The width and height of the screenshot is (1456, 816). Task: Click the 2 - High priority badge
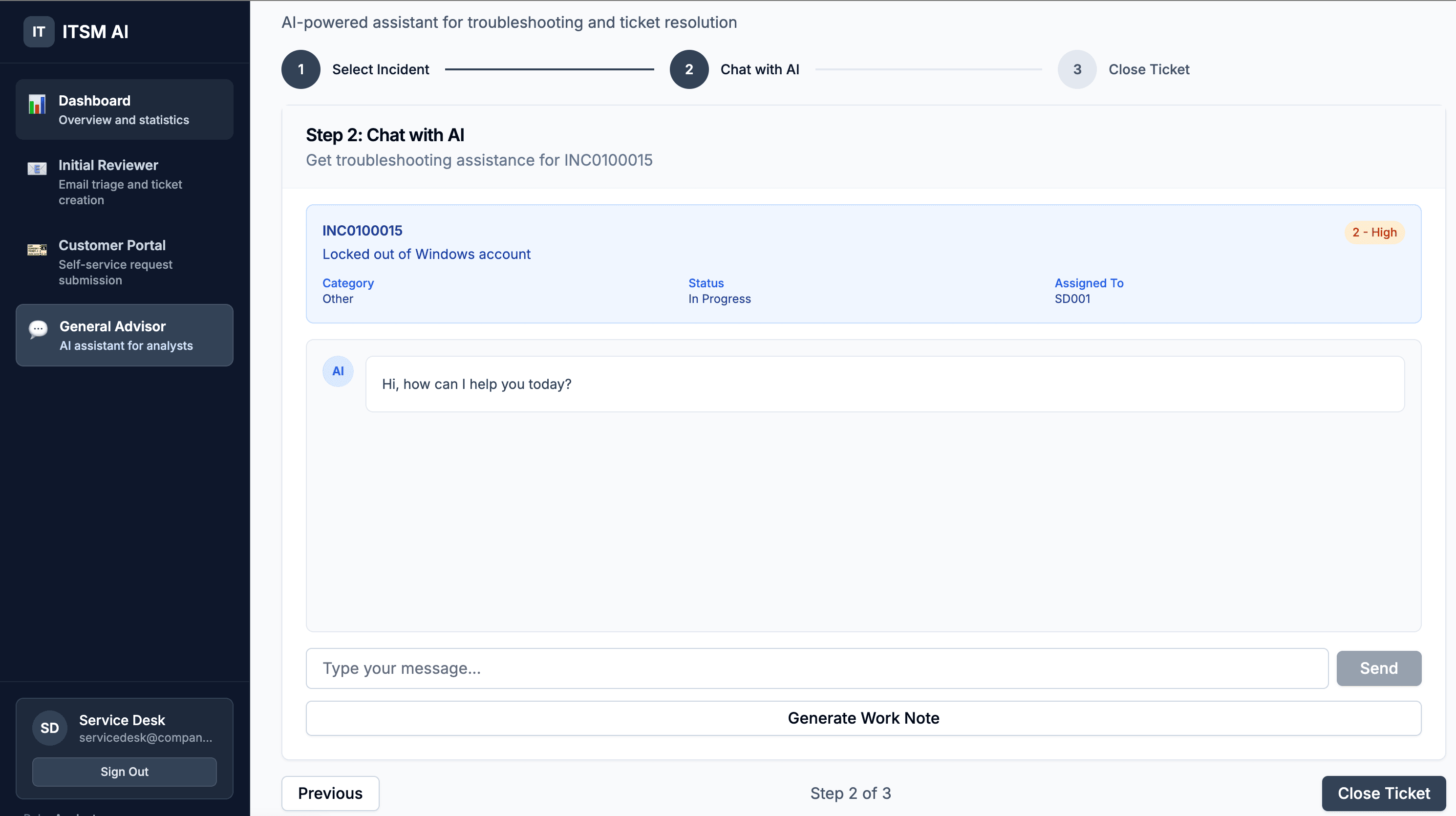1374,232
